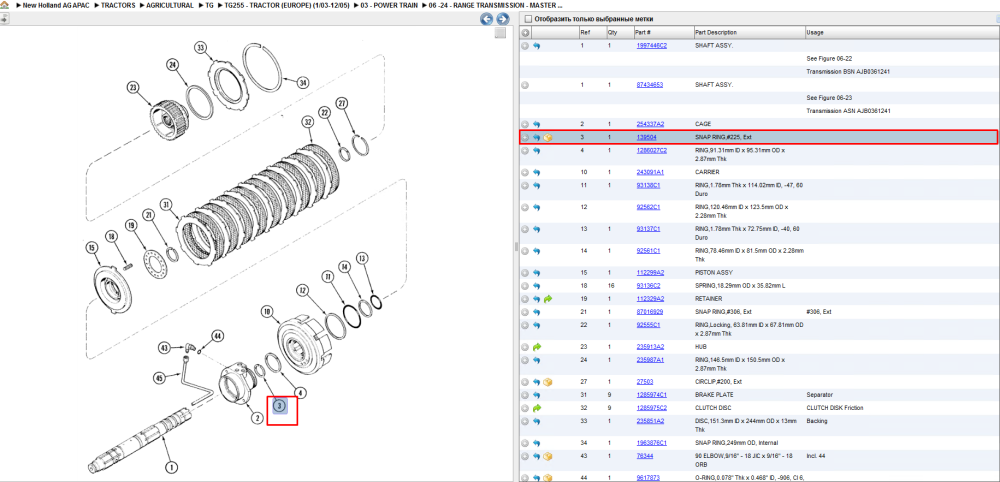Viewport: 1000px width, 482px height.
Task: Click the add circle for part 93138C1
Action: (525, 186)
